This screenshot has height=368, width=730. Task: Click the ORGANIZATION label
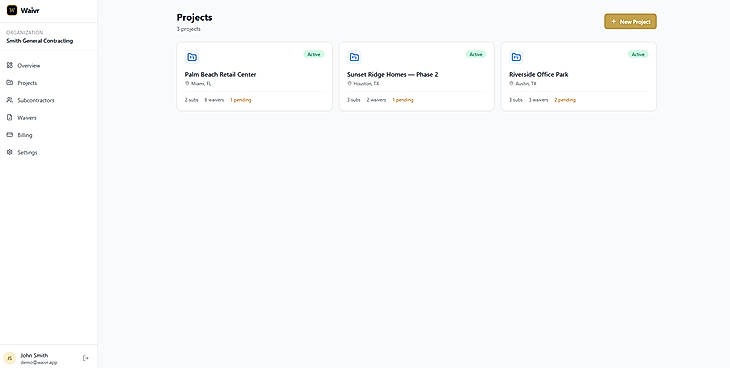coord(25,33)
